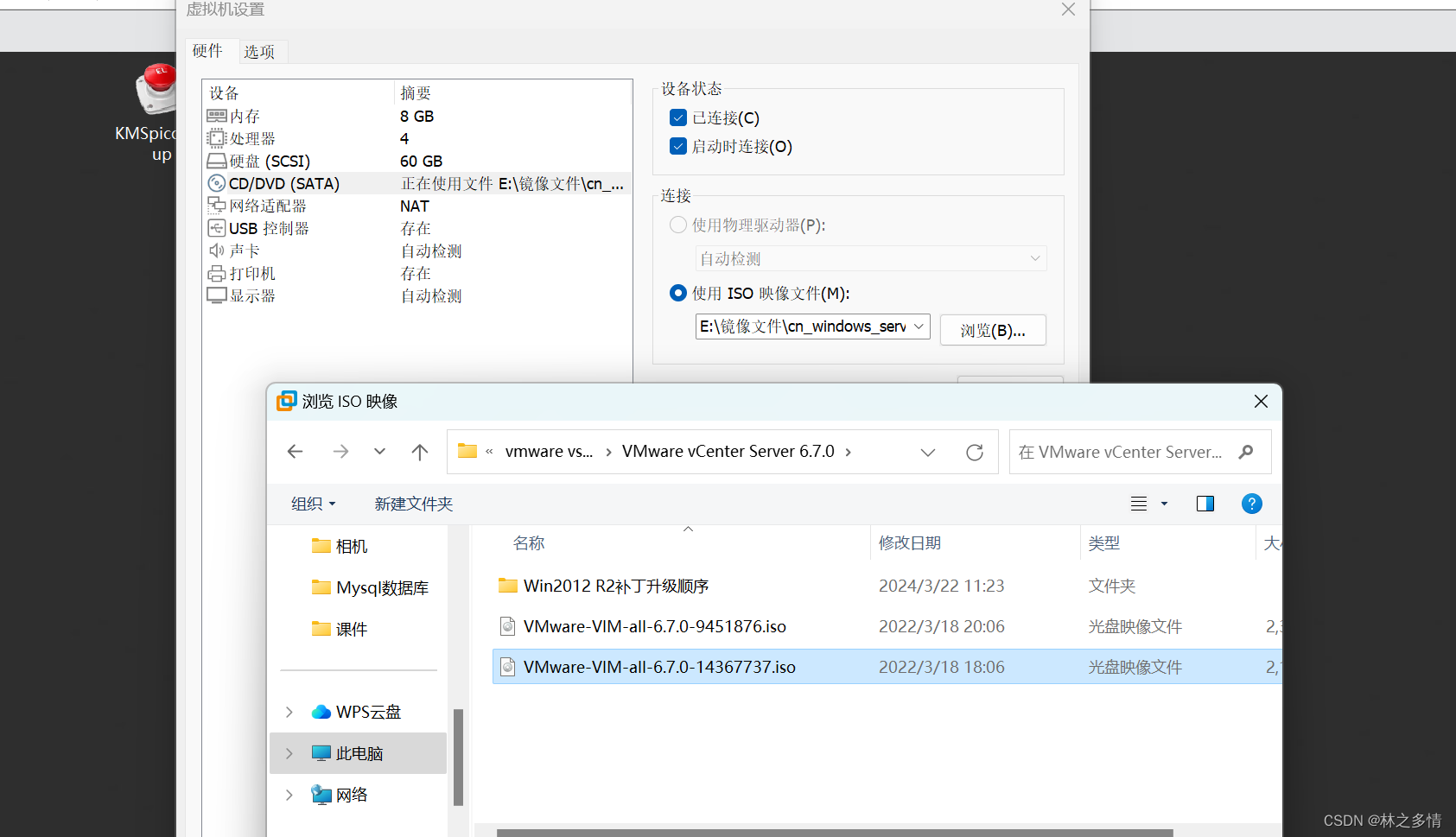Change the file list view layout icon
The image size is (1456, 837).
coord(1139,504)
